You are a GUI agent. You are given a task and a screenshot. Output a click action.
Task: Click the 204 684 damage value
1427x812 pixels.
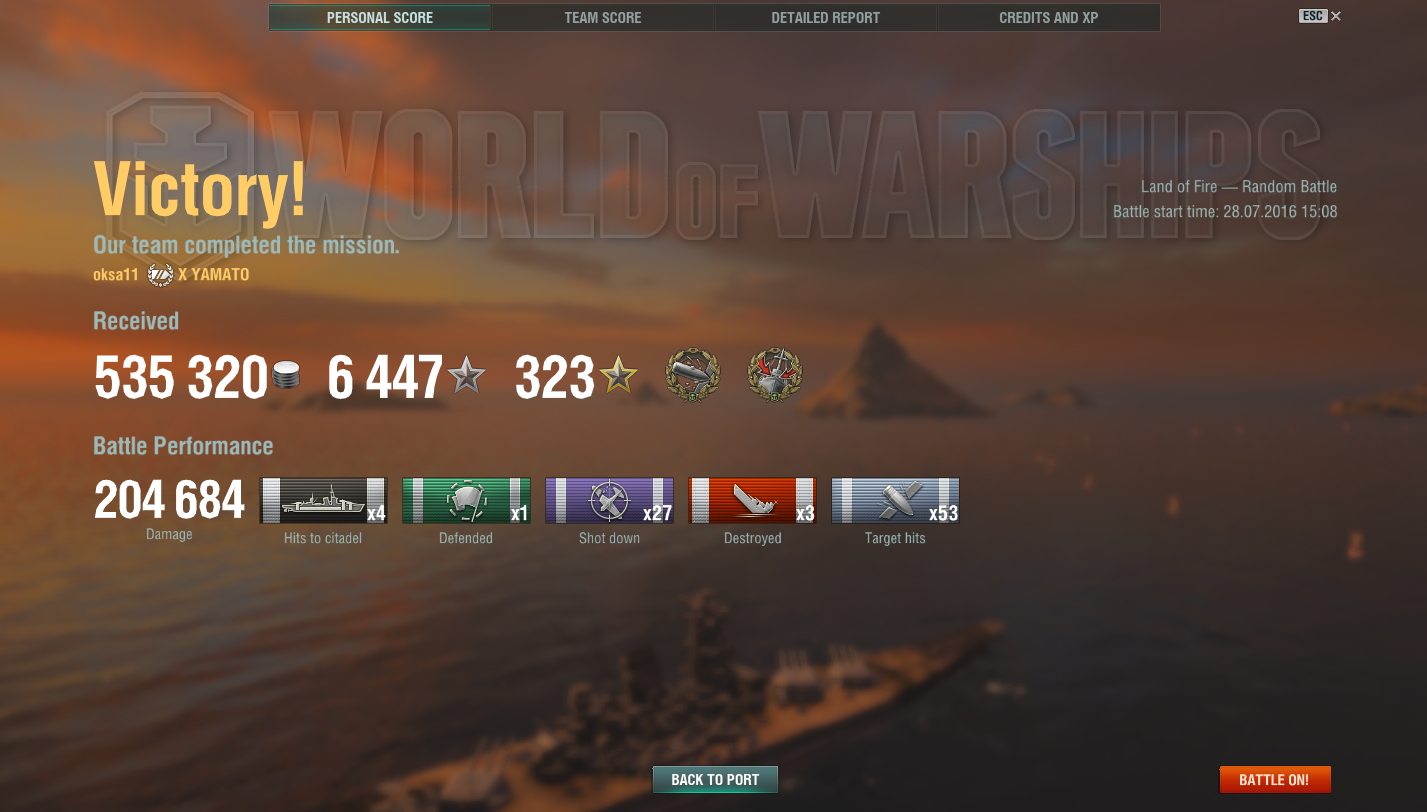[x=169, y=500]
